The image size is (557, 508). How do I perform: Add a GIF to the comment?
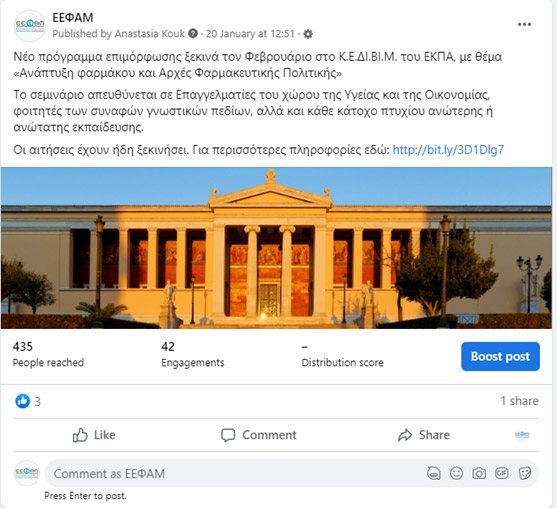point(502,473)
